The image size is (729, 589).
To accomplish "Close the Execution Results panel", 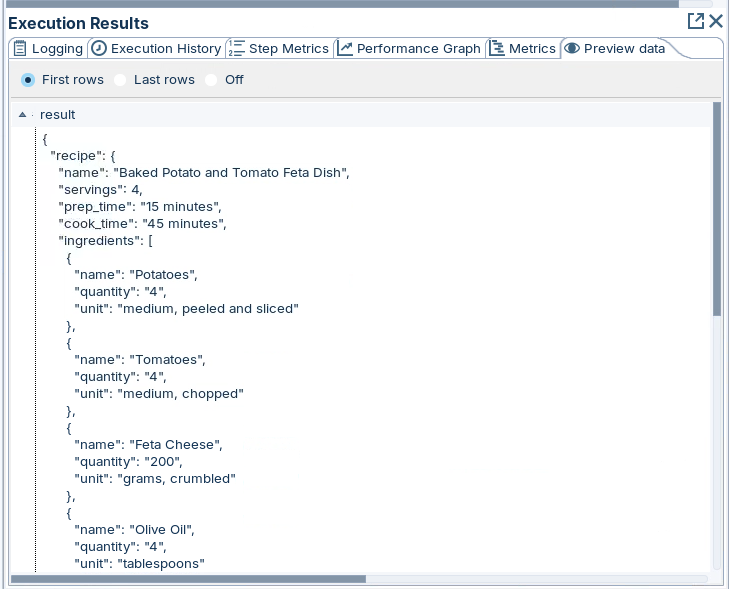I will pos(716,21).
